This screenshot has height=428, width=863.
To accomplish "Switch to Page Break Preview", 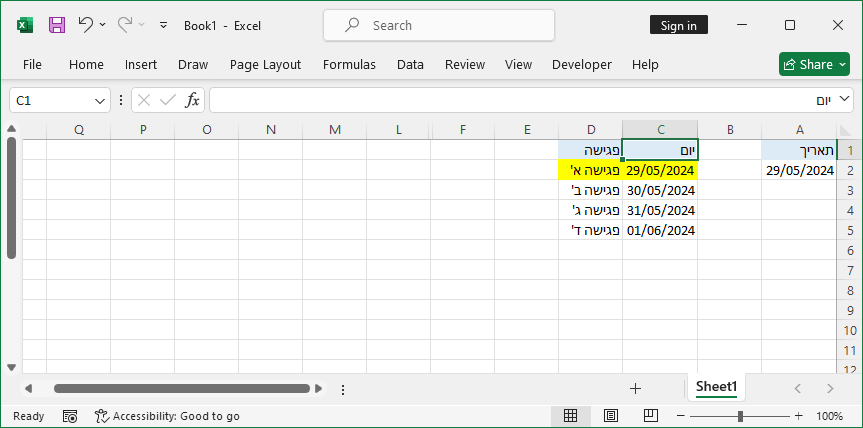I will pos(649,416).
